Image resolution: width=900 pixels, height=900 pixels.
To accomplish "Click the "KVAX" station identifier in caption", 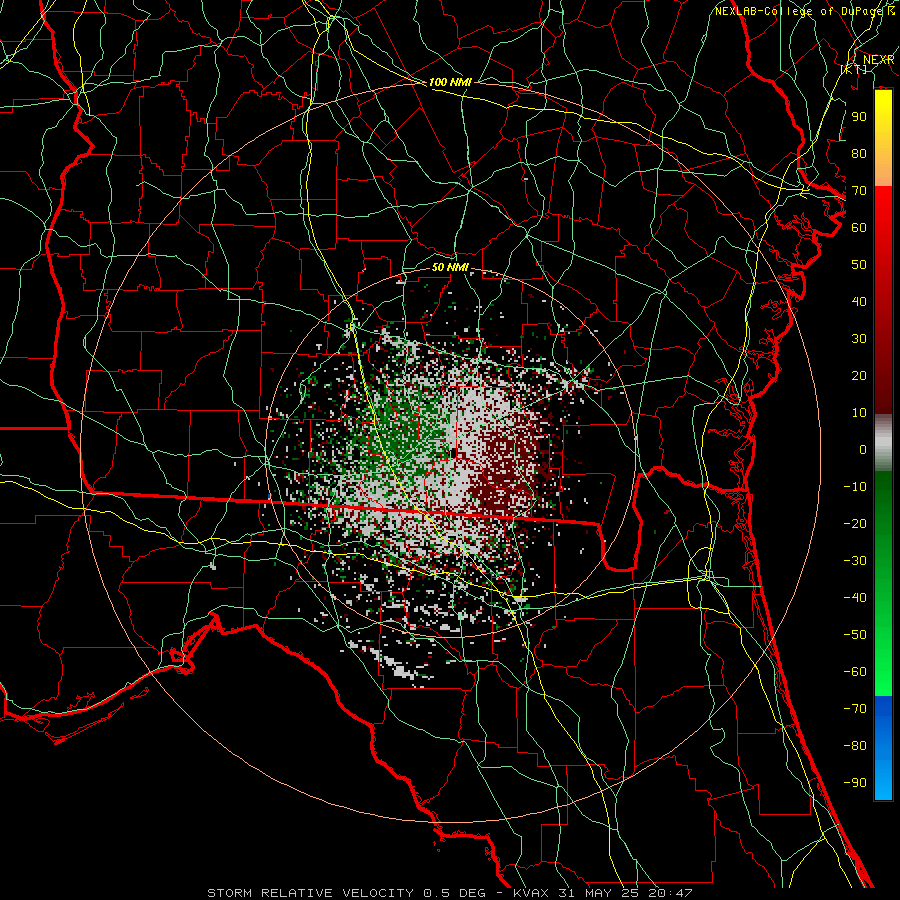I will (531, 893).
